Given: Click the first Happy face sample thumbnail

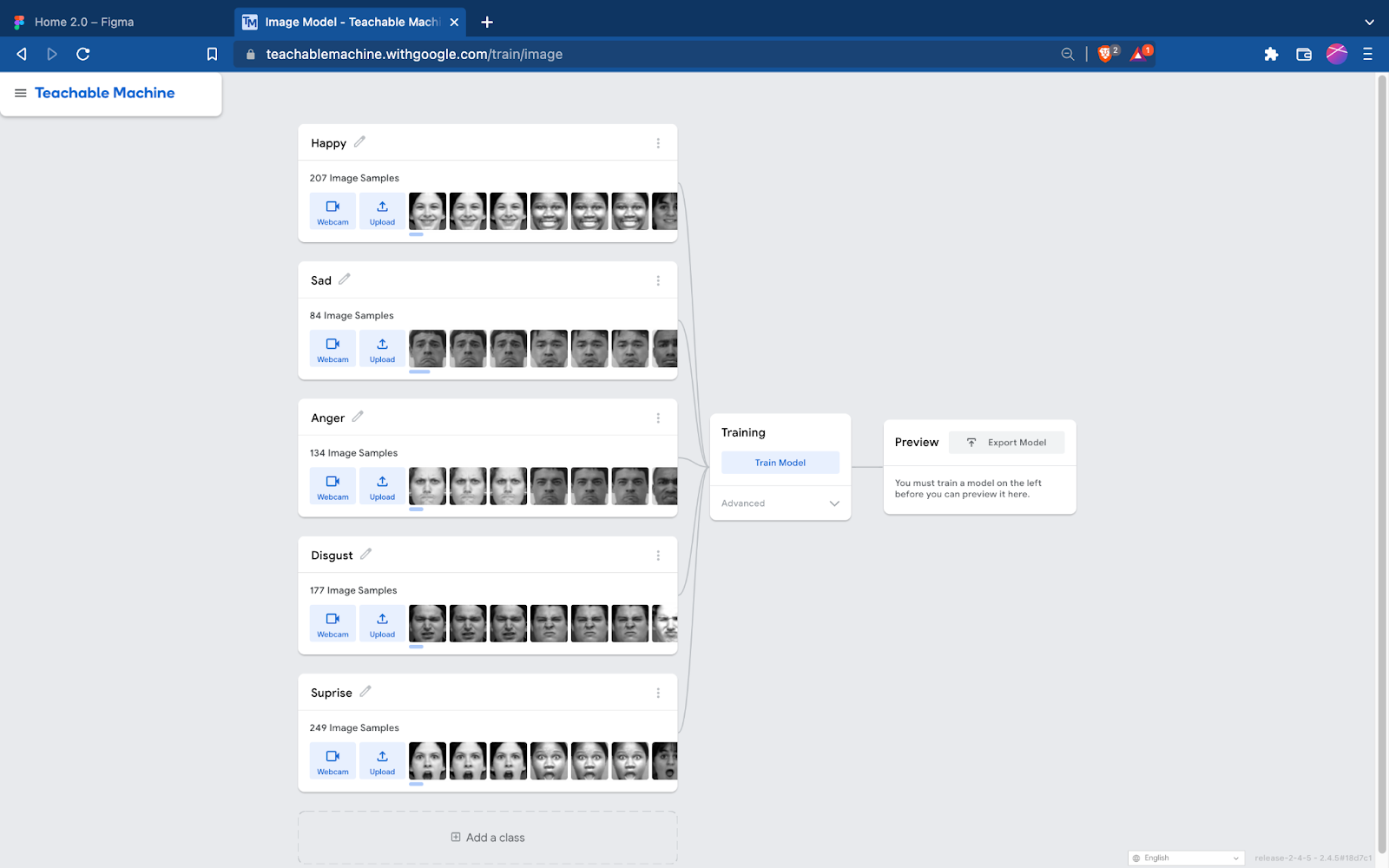Looking at the screenshot, I should pyautogui.click(x=427, y=211).
